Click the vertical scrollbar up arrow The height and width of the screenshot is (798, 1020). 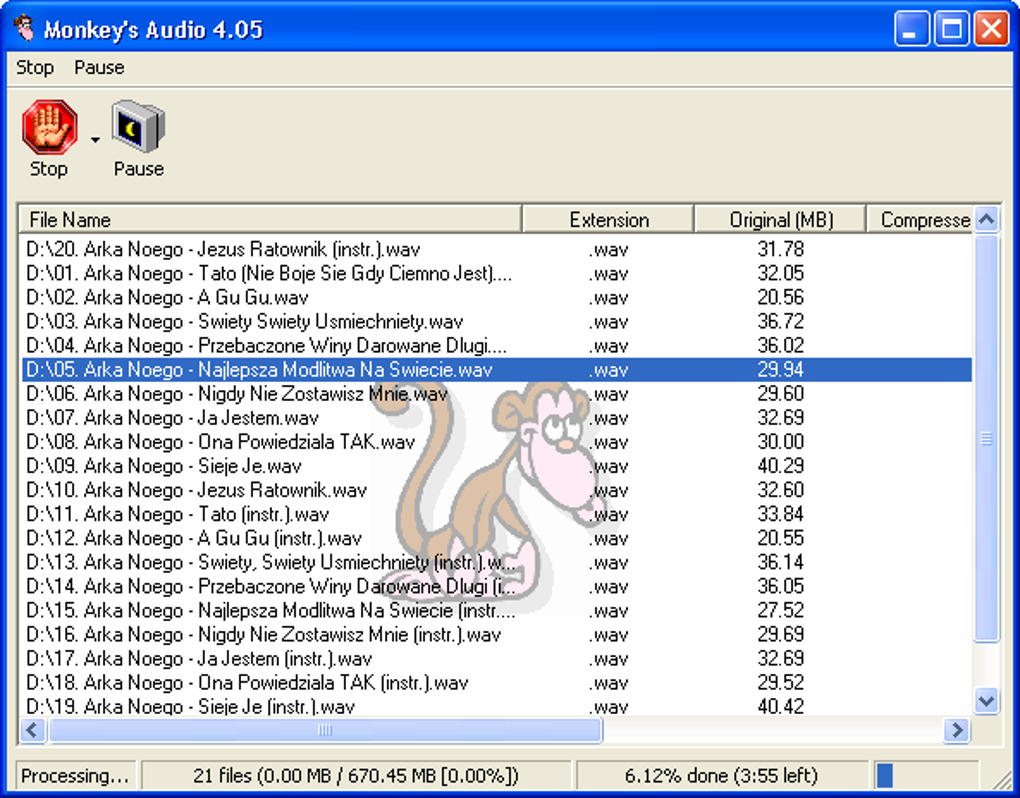[x=987, y=219]
